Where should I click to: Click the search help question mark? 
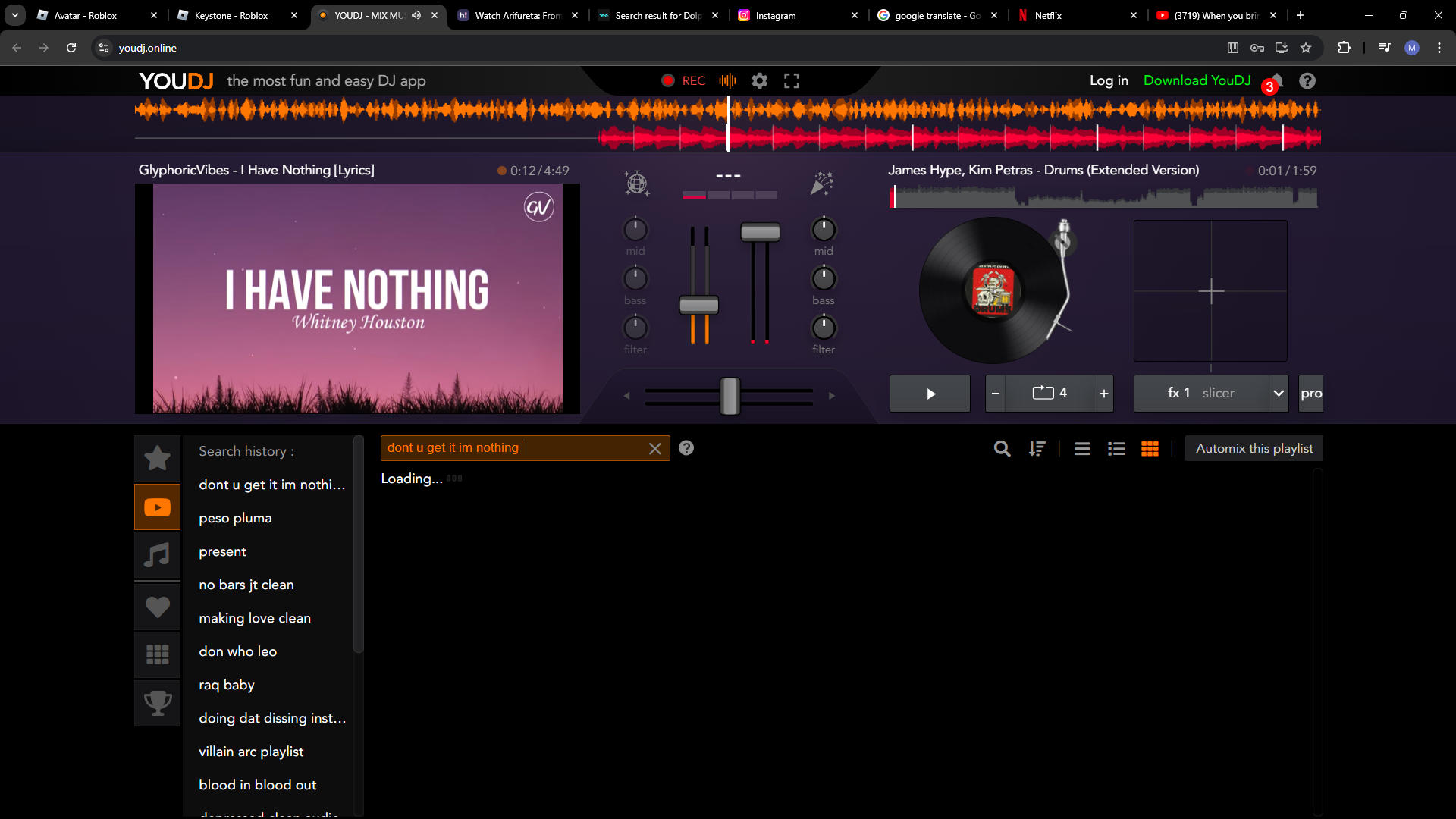[686, 448]
